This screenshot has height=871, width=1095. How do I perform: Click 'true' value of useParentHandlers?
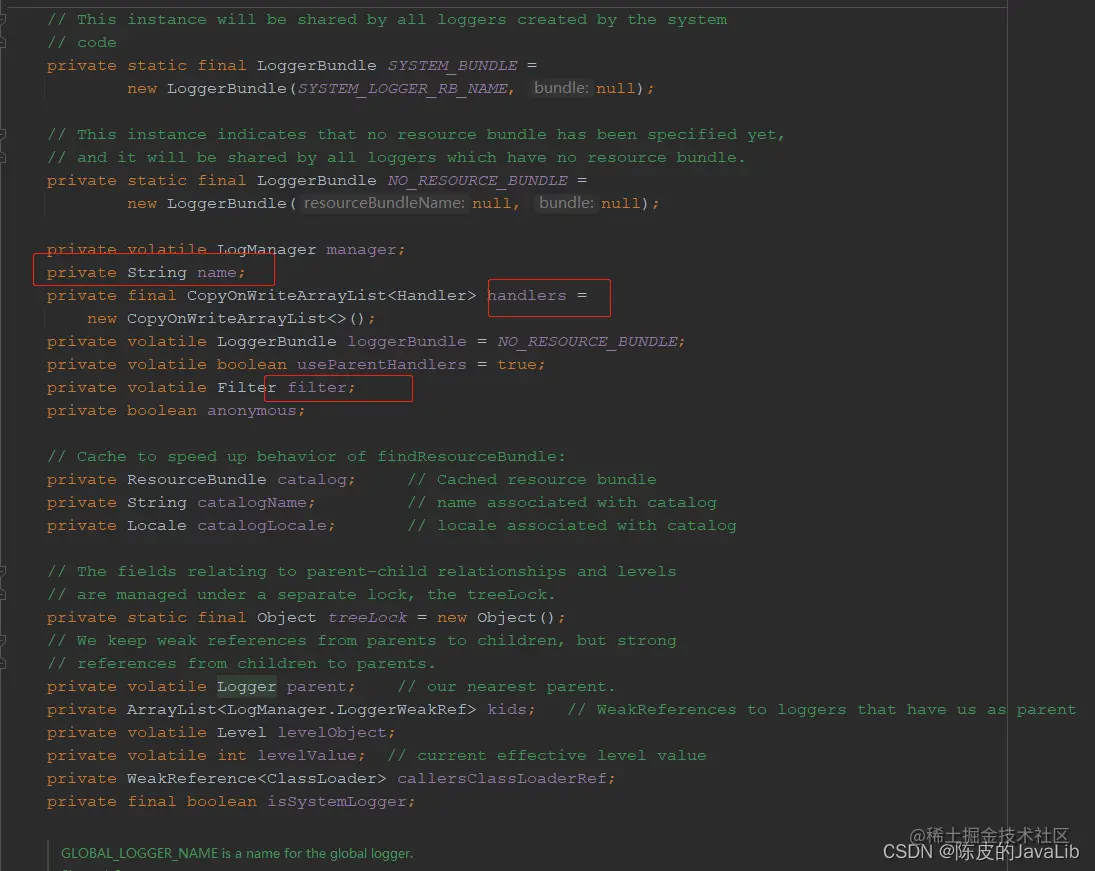517,365
